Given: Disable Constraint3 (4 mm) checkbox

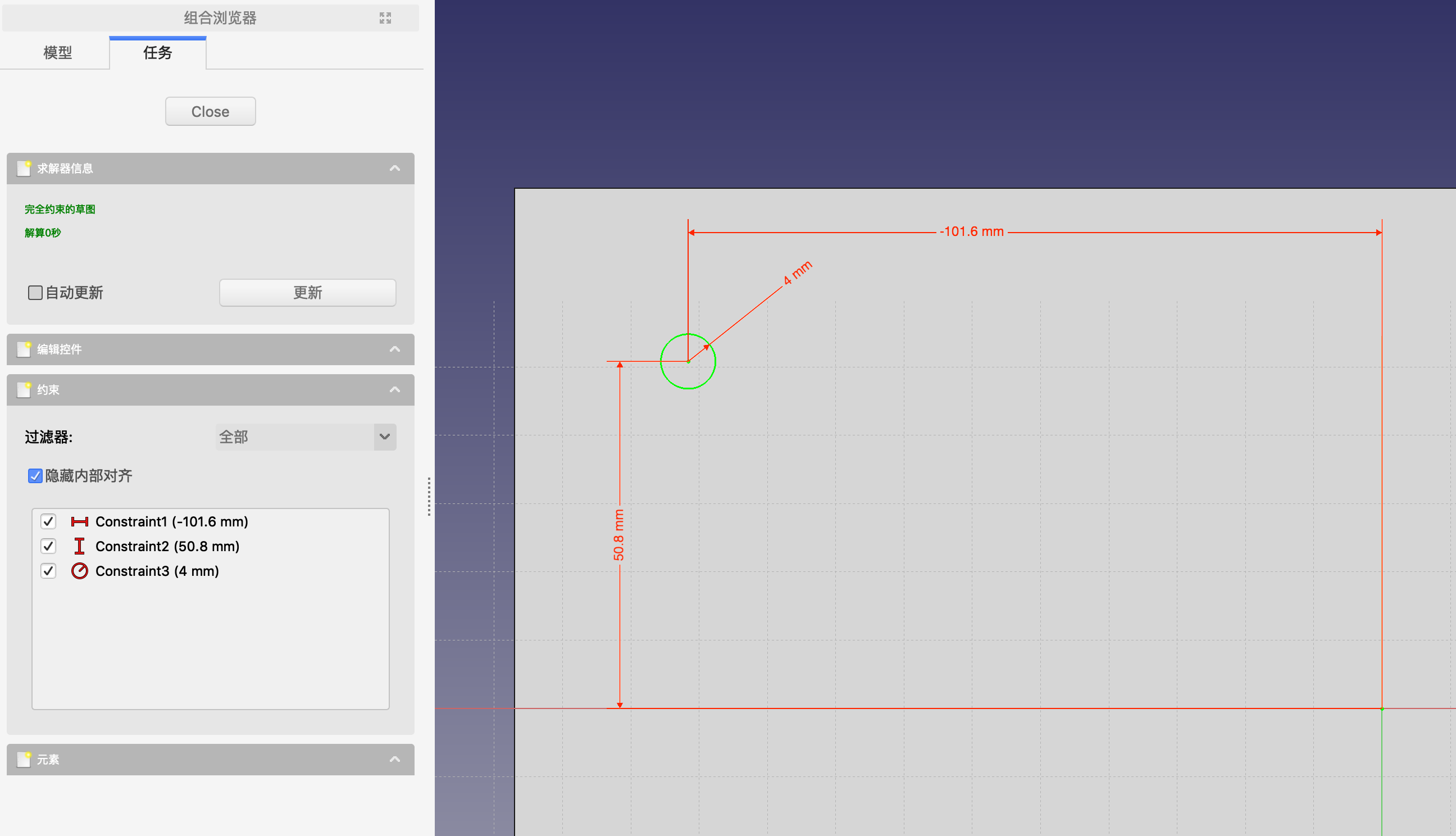Looking at the screenshot, I should (x=48, y=571).
